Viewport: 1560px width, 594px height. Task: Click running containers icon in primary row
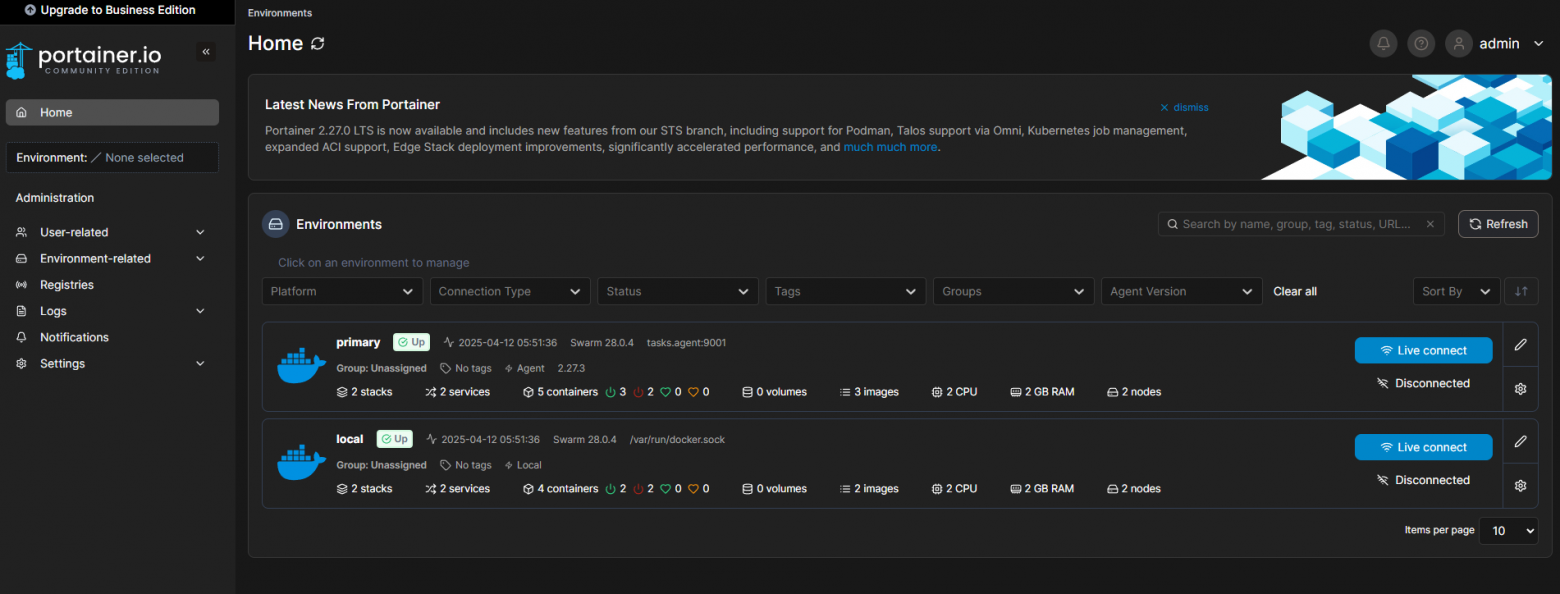point(610,392)
